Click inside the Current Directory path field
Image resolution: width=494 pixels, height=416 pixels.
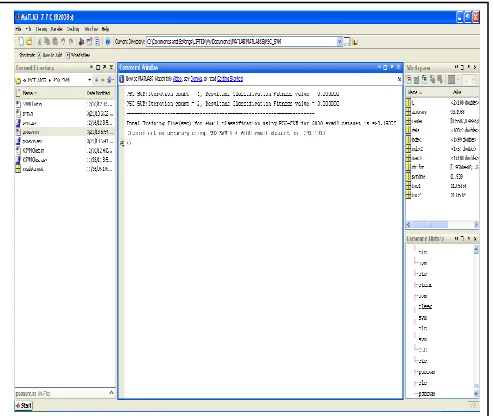click(241, 42)
